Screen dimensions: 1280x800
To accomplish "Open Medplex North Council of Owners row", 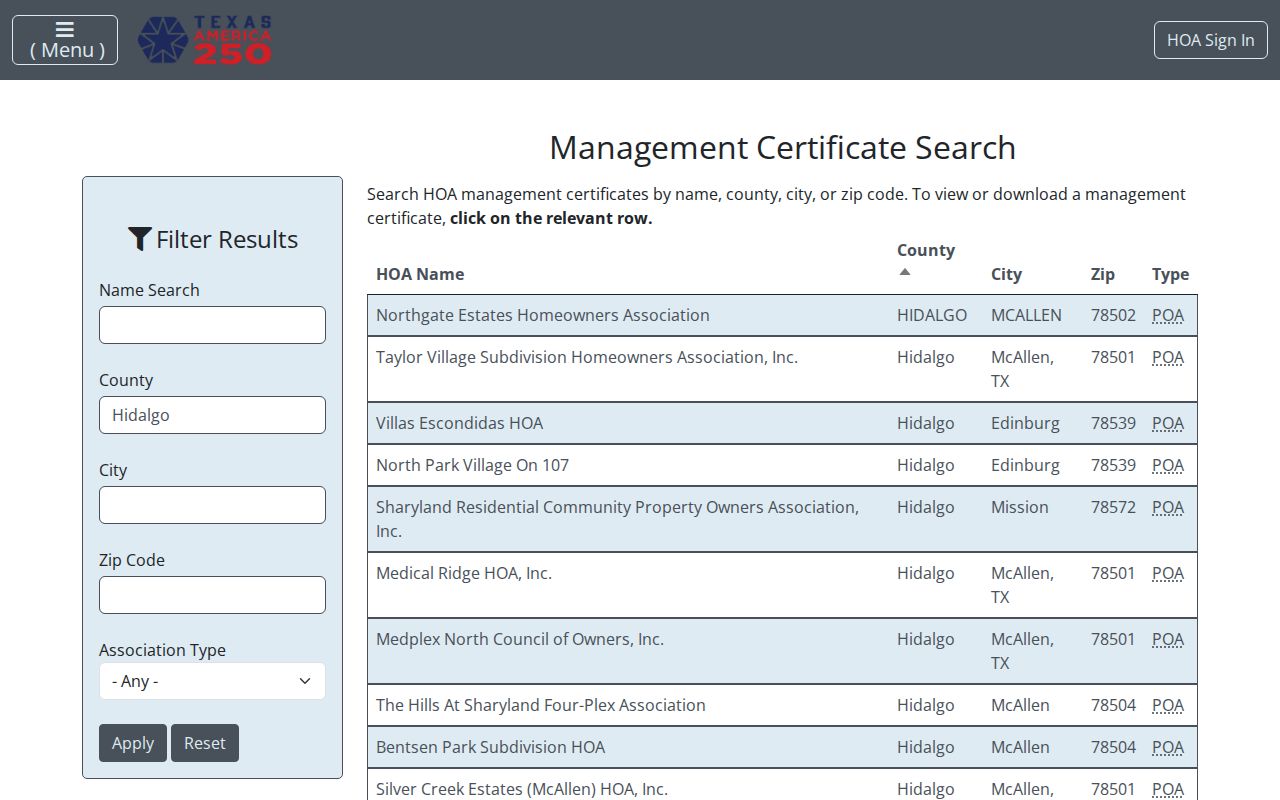I will point(782,651).
